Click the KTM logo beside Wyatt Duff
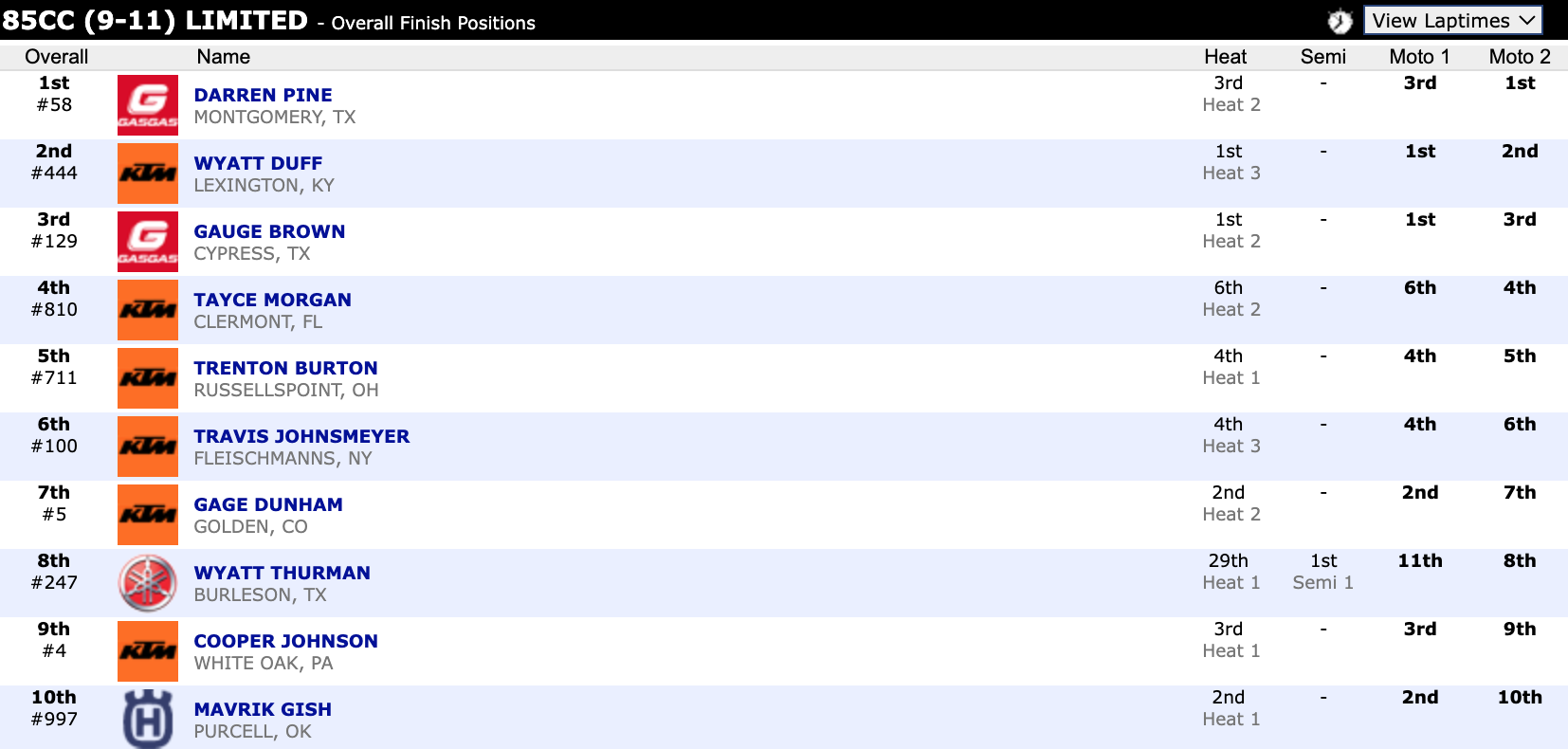 147,174
